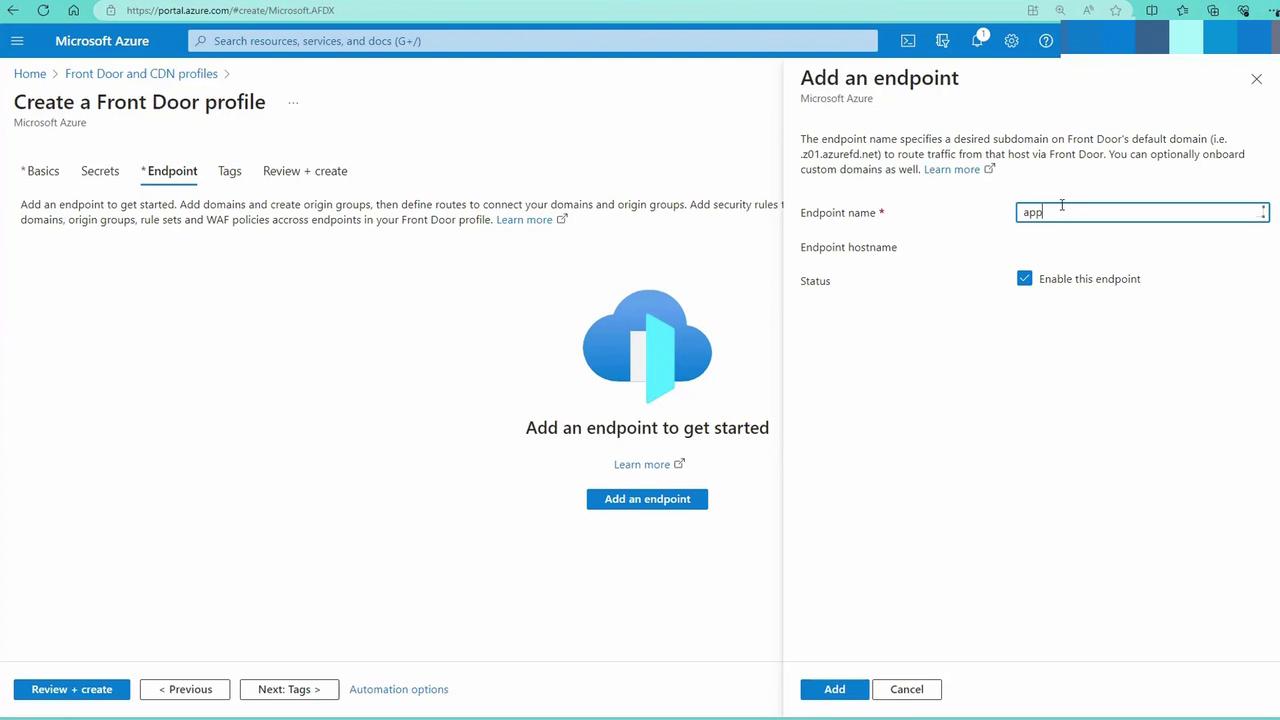The image size is (1280, 720).
Task: Open the browser settings and more menu
Action: (x=1273, y=10)
